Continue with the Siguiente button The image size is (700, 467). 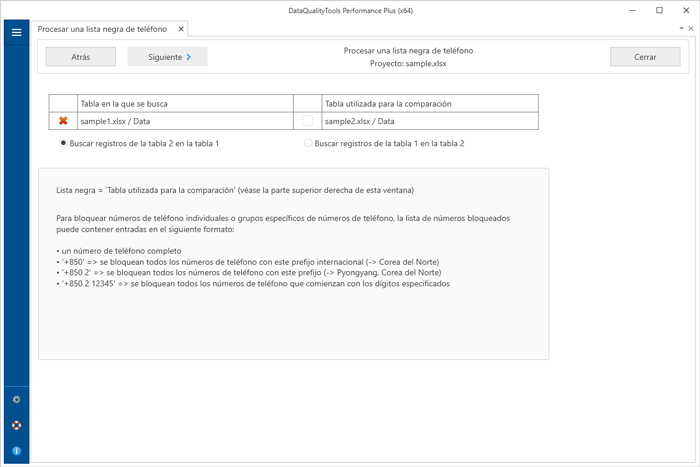[167, 57]
